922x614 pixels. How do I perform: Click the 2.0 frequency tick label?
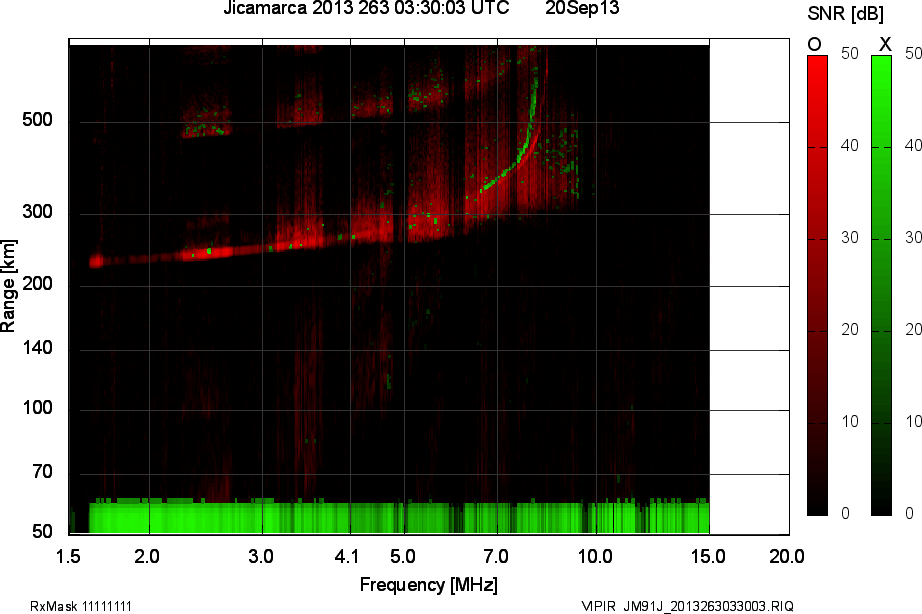[x=147, y=556]
